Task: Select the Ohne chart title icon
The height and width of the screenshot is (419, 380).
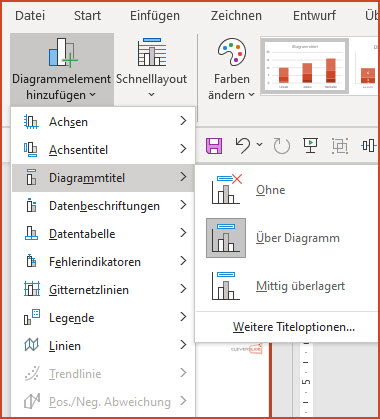Action: coord(227,189)
